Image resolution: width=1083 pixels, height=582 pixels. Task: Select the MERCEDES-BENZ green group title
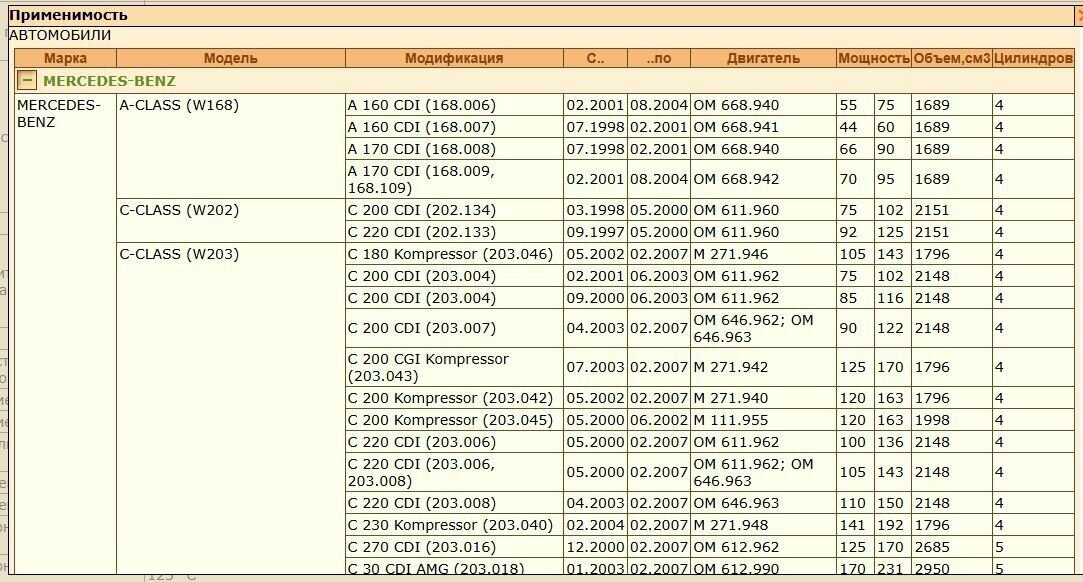109,81
